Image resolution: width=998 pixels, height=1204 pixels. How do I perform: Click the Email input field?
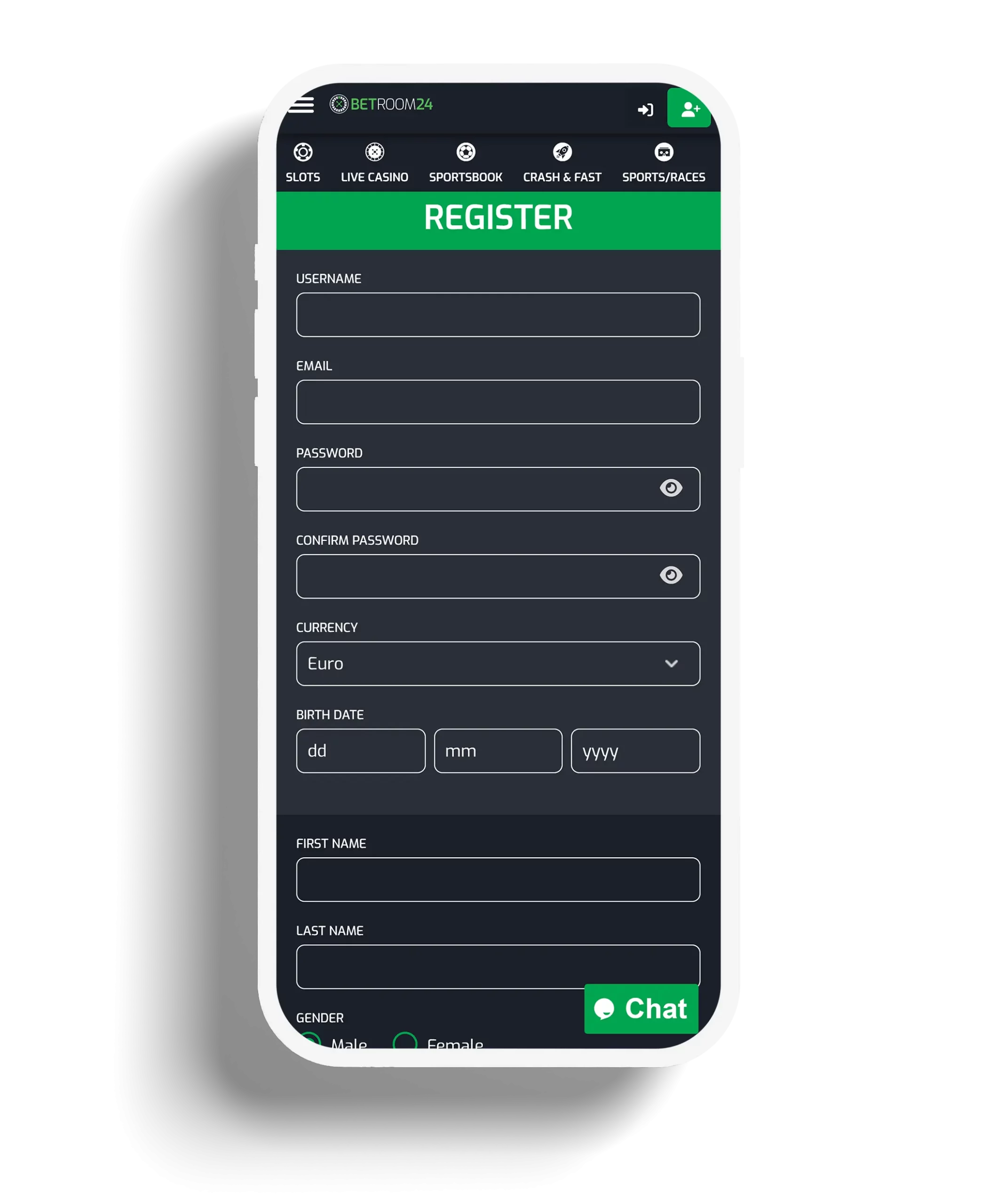pos(498,400)
